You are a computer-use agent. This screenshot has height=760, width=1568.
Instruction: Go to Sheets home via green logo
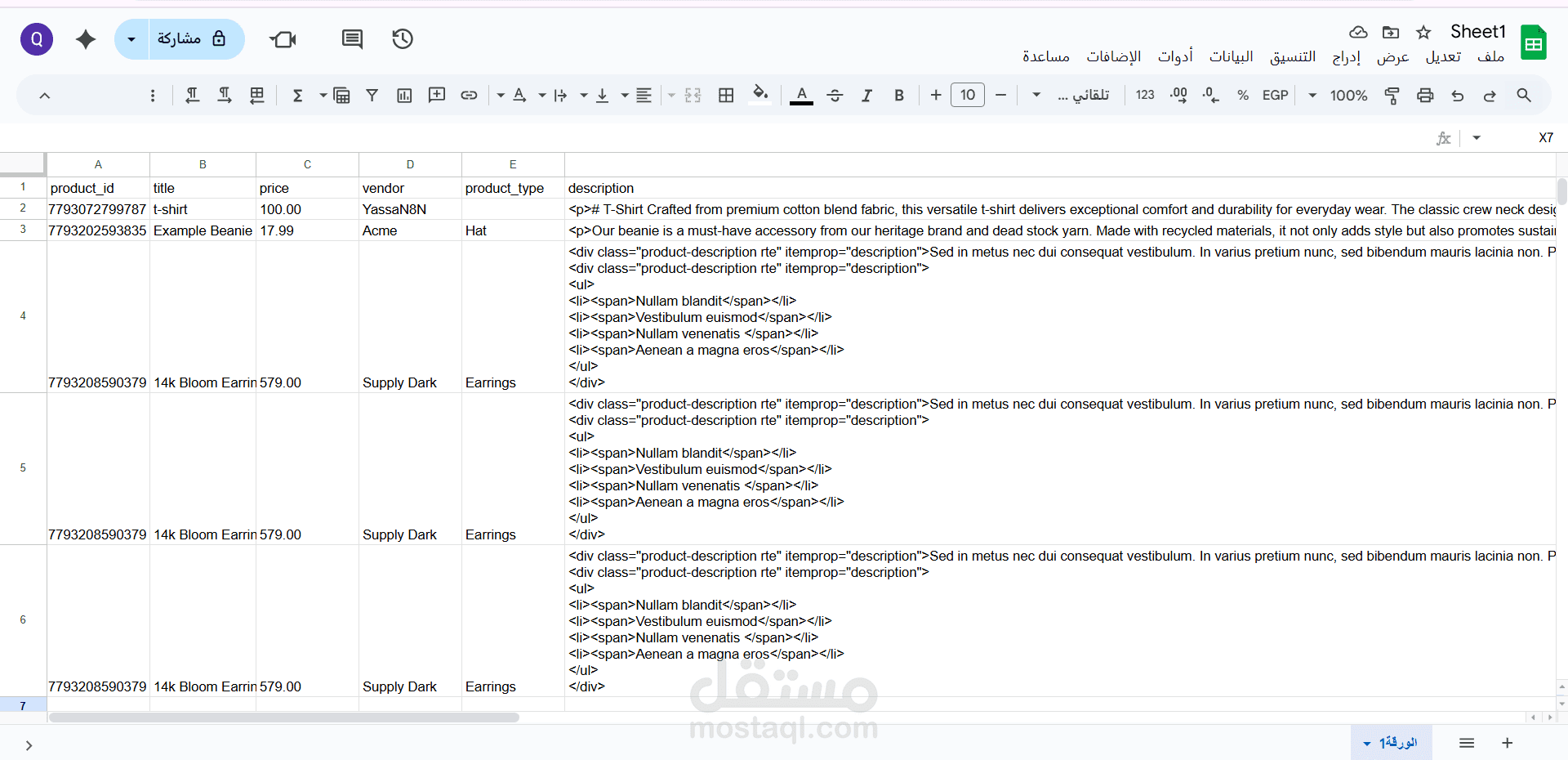click(1534, 42)
